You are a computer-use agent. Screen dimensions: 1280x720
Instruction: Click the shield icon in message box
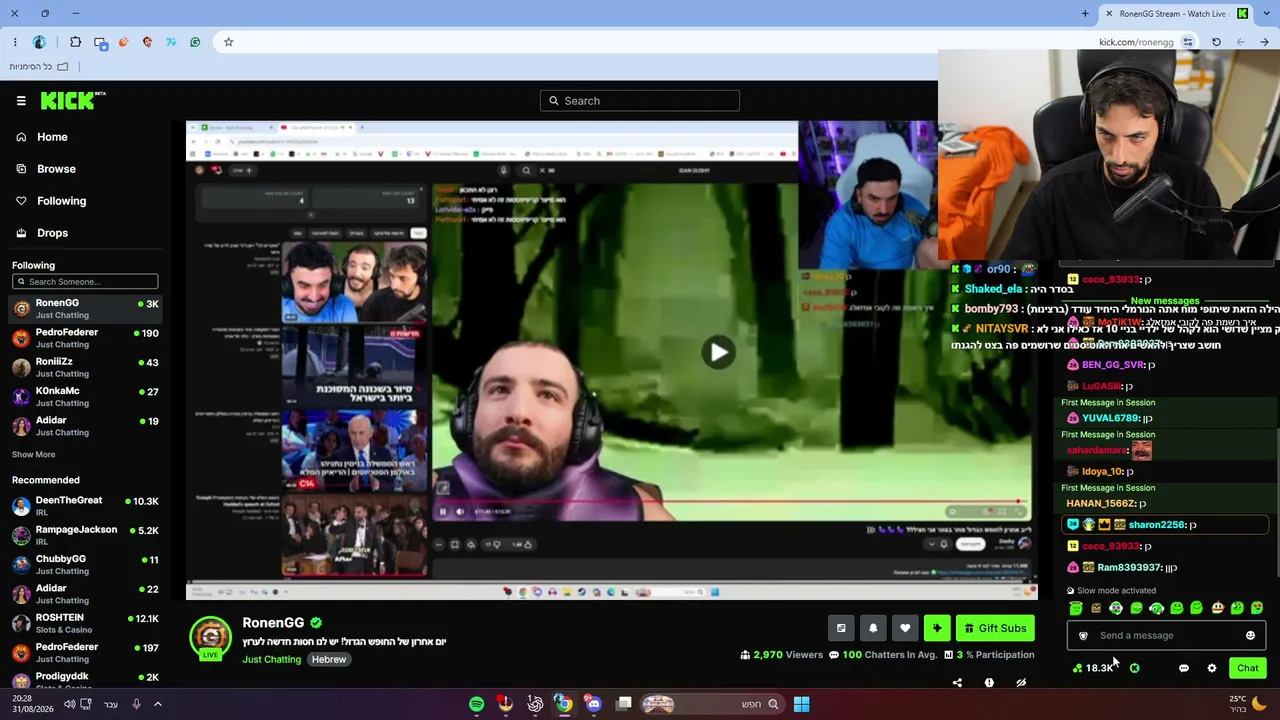[1083, 636]
